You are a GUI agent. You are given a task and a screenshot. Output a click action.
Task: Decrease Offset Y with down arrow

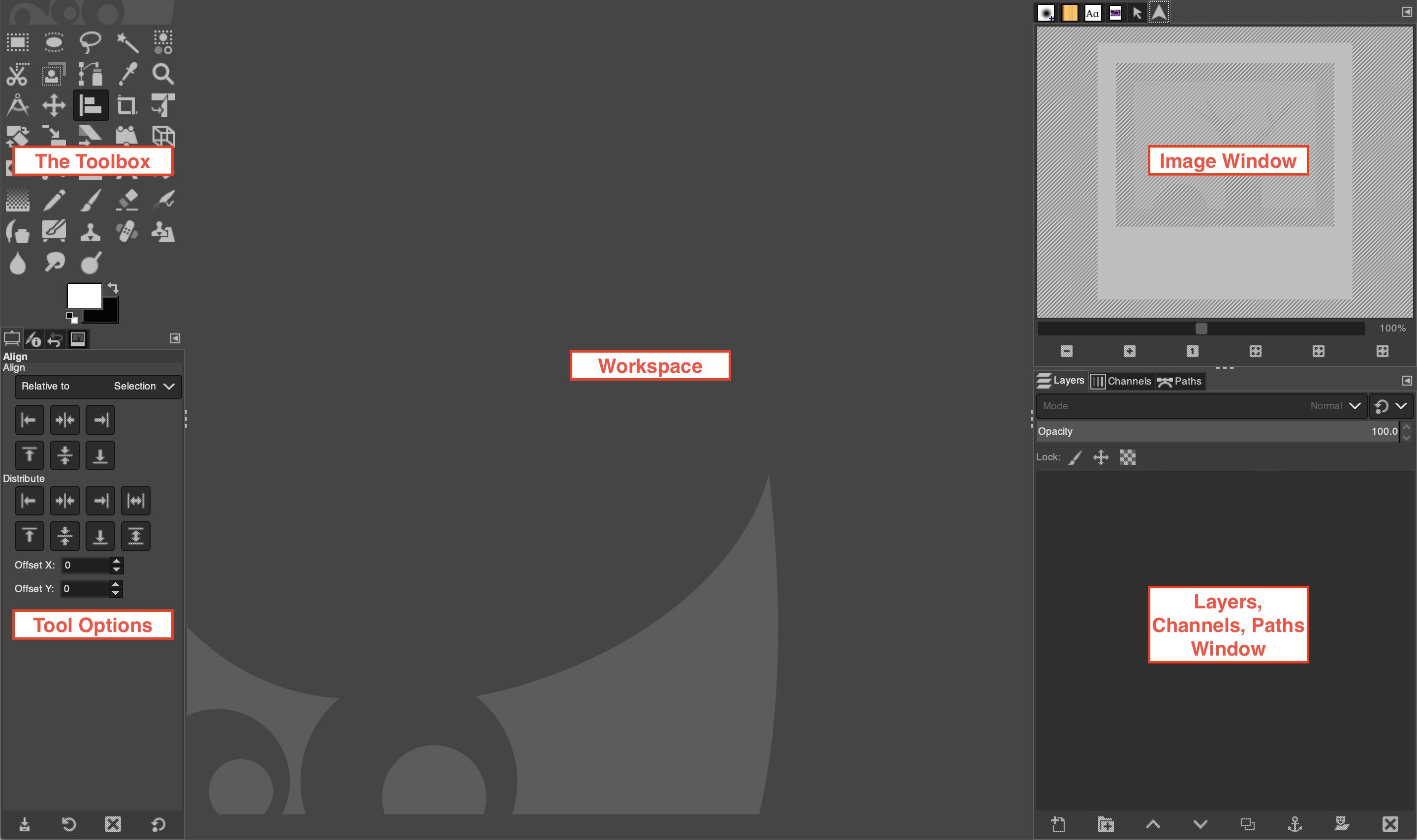coord(116,593)
